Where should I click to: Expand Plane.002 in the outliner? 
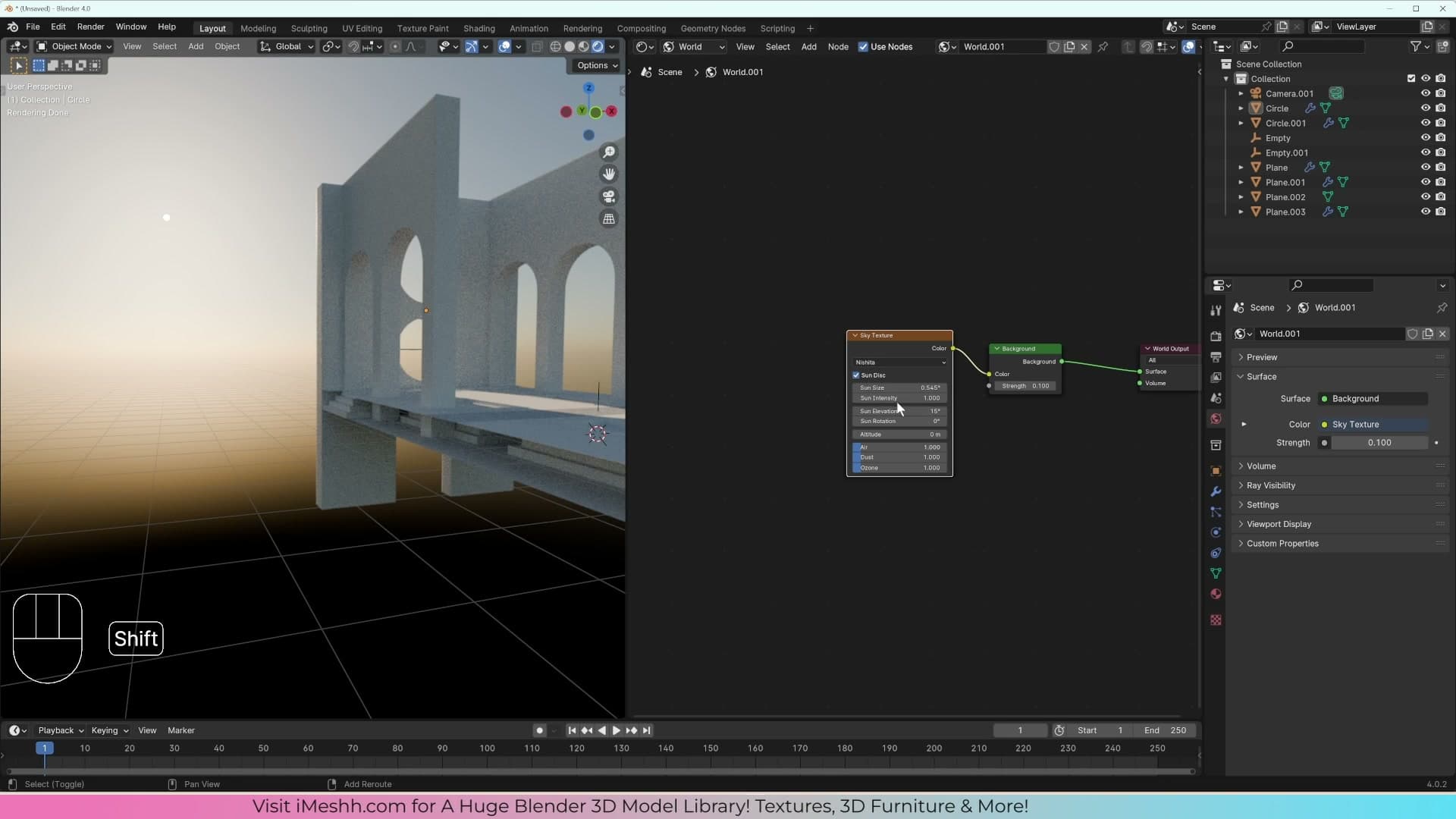click(1241, 198)
